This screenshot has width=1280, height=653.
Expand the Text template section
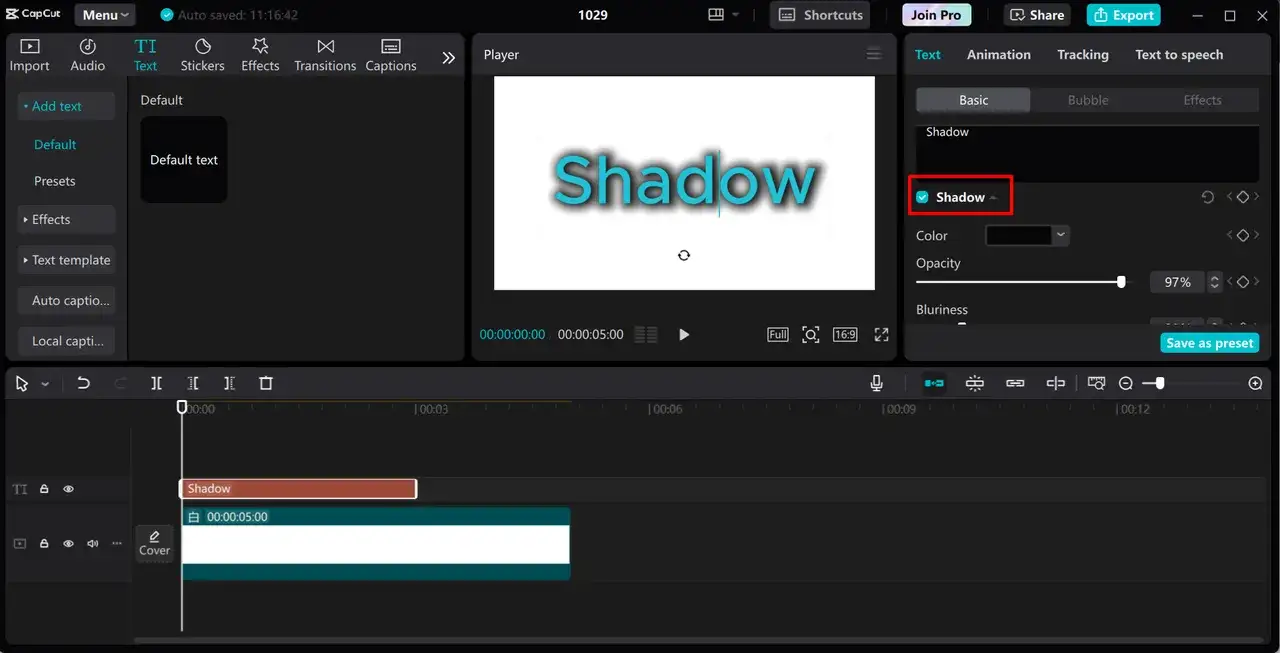click(x=66, y=260)
